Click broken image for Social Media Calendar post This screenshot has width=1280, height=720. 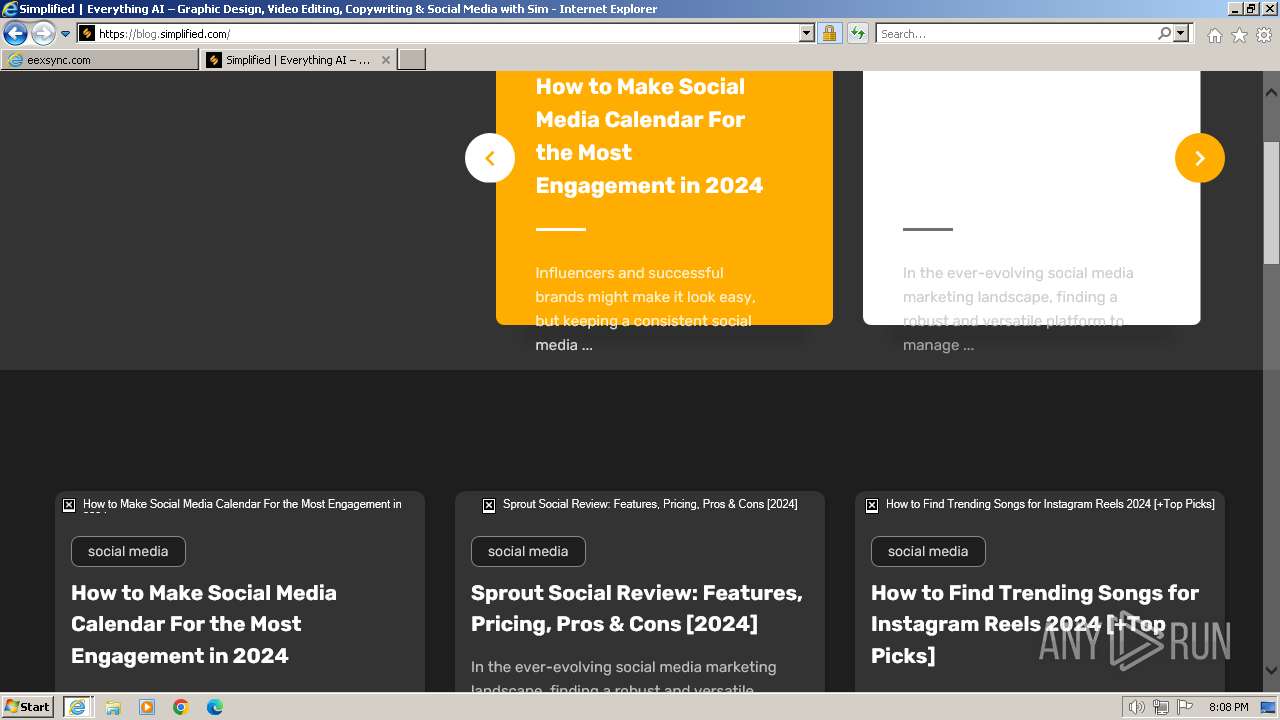[69, 505]
